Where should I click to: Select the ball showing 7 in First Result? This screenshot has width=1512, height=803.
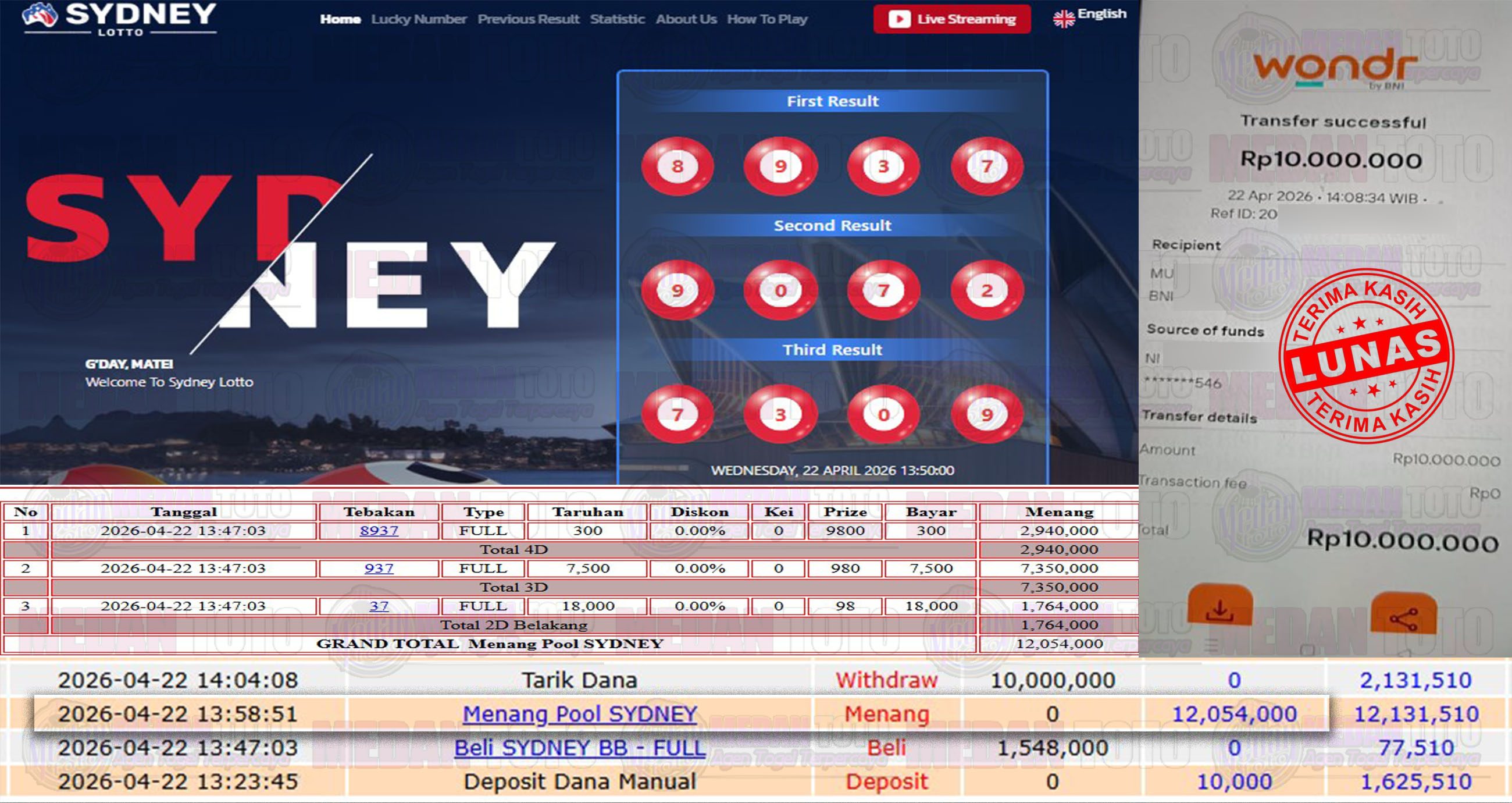[987, 166]
